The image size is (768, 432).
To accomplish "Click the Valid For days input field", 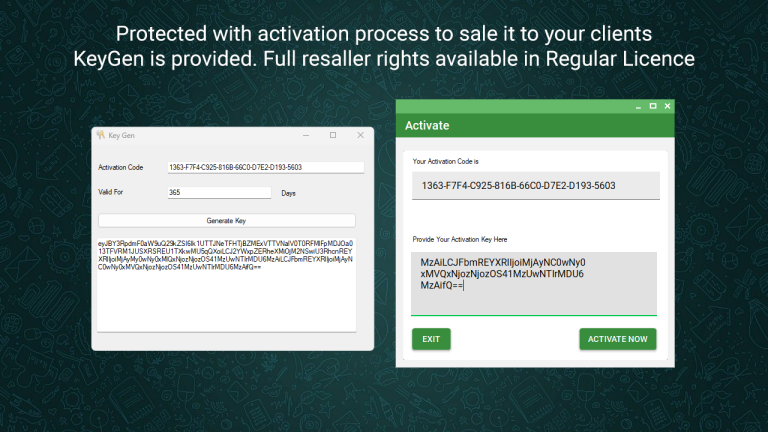I will pos(220,193).
